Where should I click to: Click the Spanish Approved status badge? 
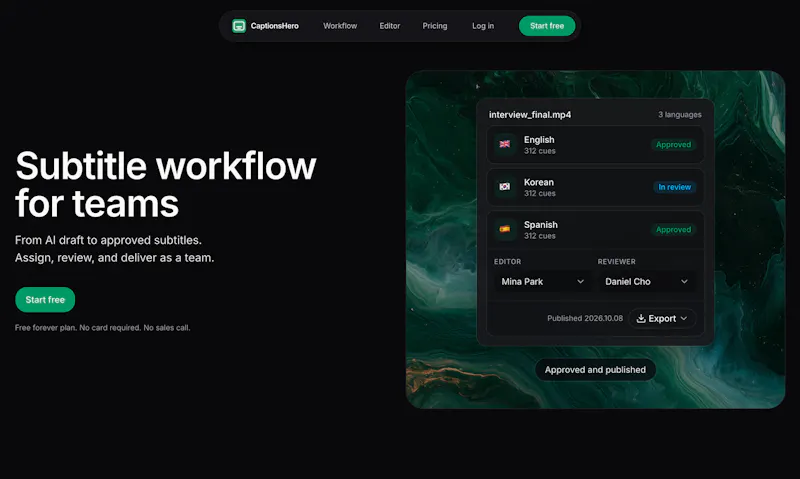(x=673, y=230)
